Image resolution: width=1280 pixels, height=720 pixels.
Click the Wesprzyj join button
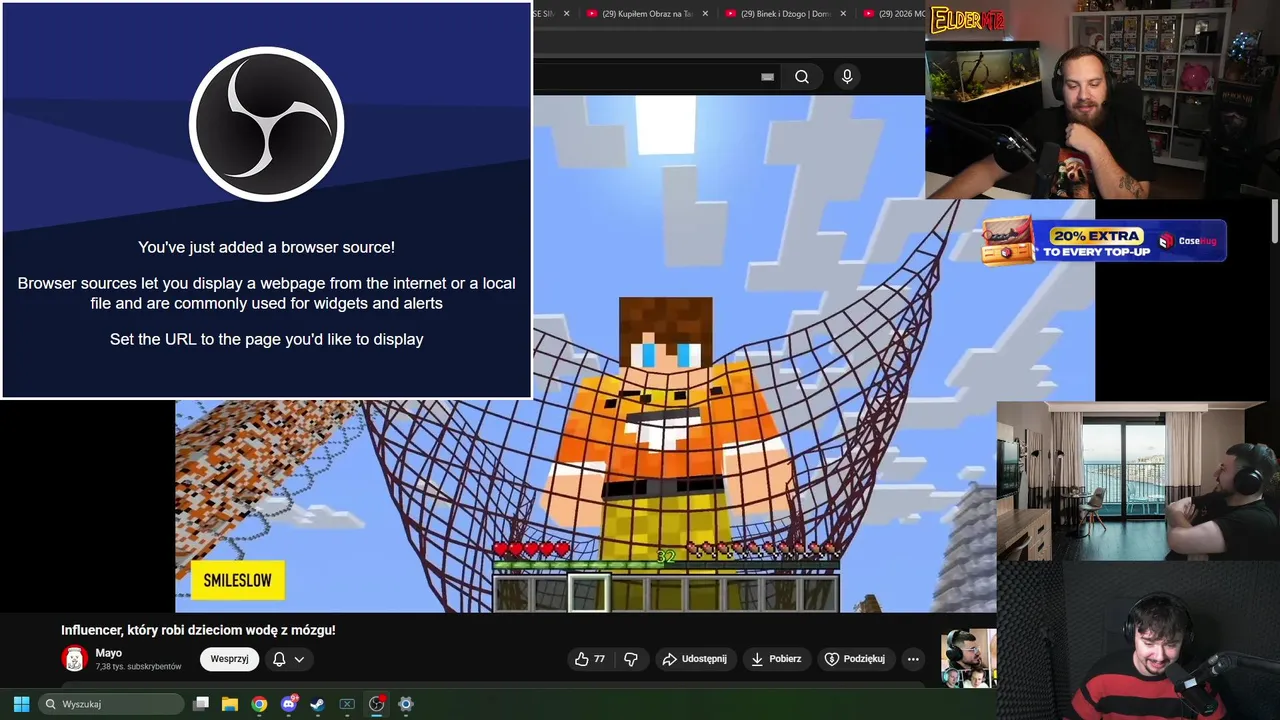[x=229, y=659]
